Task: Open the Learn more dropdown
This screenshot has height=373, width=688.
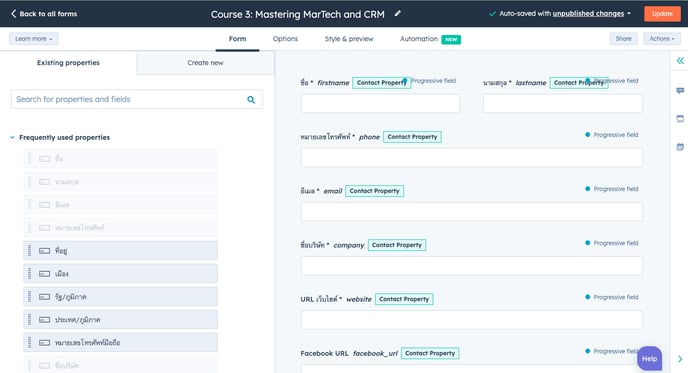Action: (33, 39)
